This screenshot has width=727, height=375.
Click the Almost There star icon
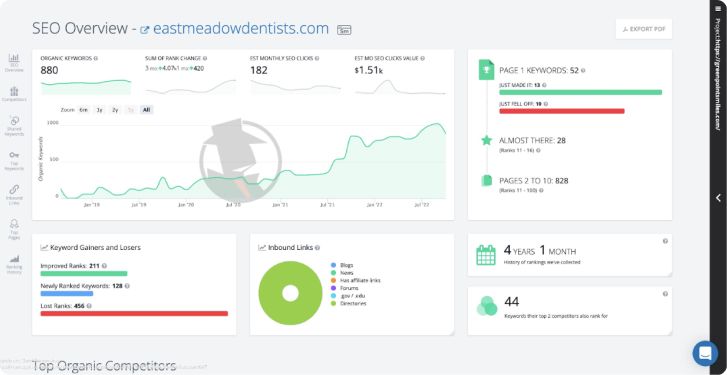[x=486, y=140]
